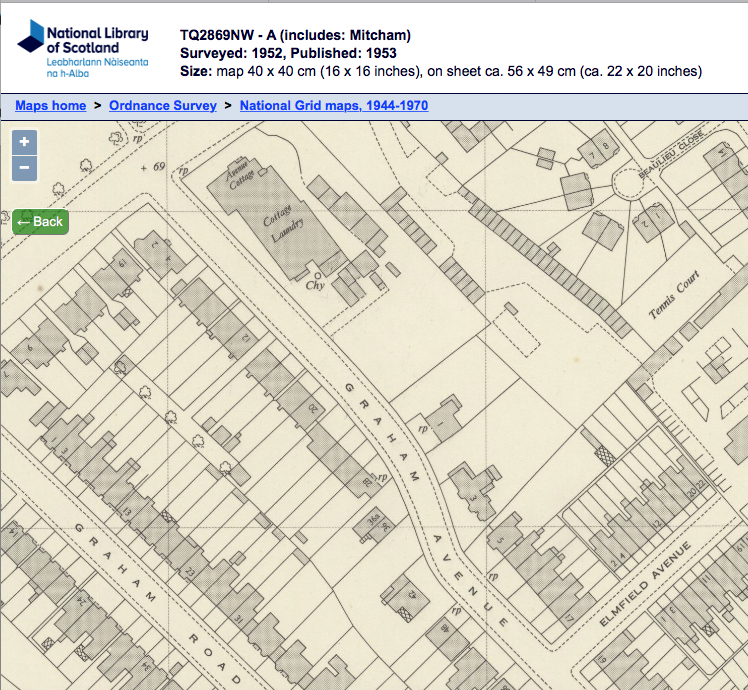Image resolution: width=748 pixels, height=690 pixels.
Task: Click the National Library of Scotland logo
Action: (x=84, y=47)
